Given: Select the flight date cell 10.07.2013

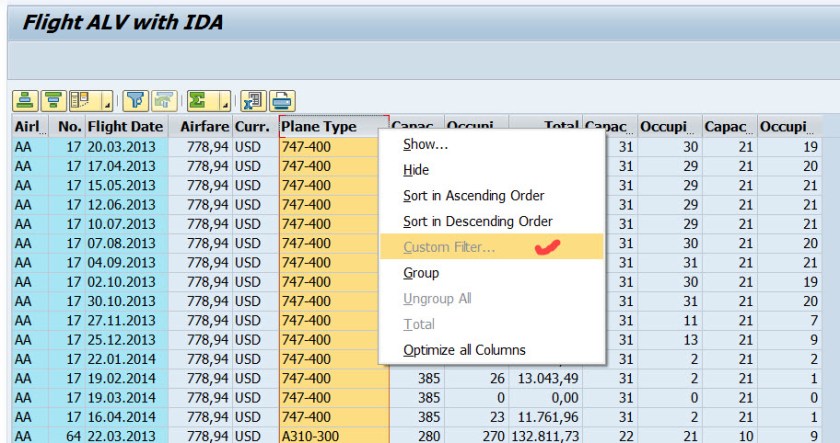Looking at the screenshot, I should coord(127,224).
